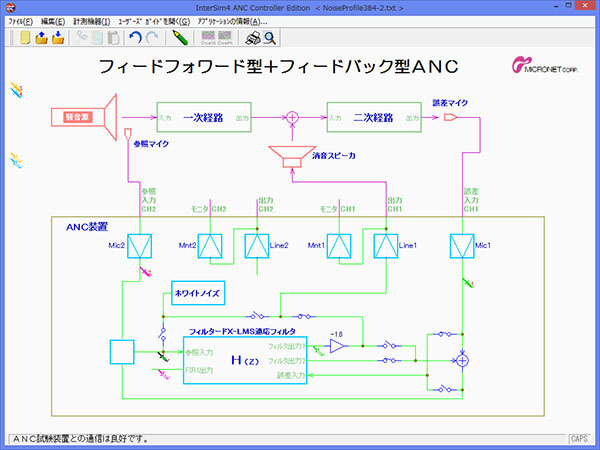Click the copy icon in toolbar

[x=97, y=38]
